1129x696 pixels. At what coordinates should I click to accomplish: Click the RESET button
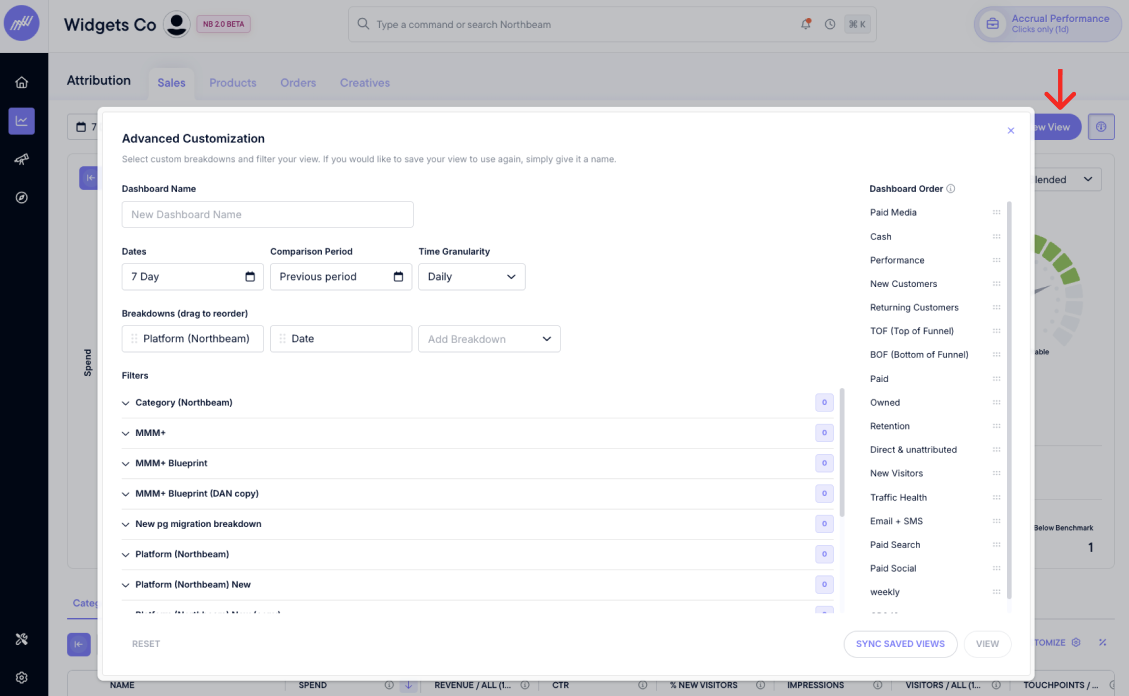[x=146, y=643]
